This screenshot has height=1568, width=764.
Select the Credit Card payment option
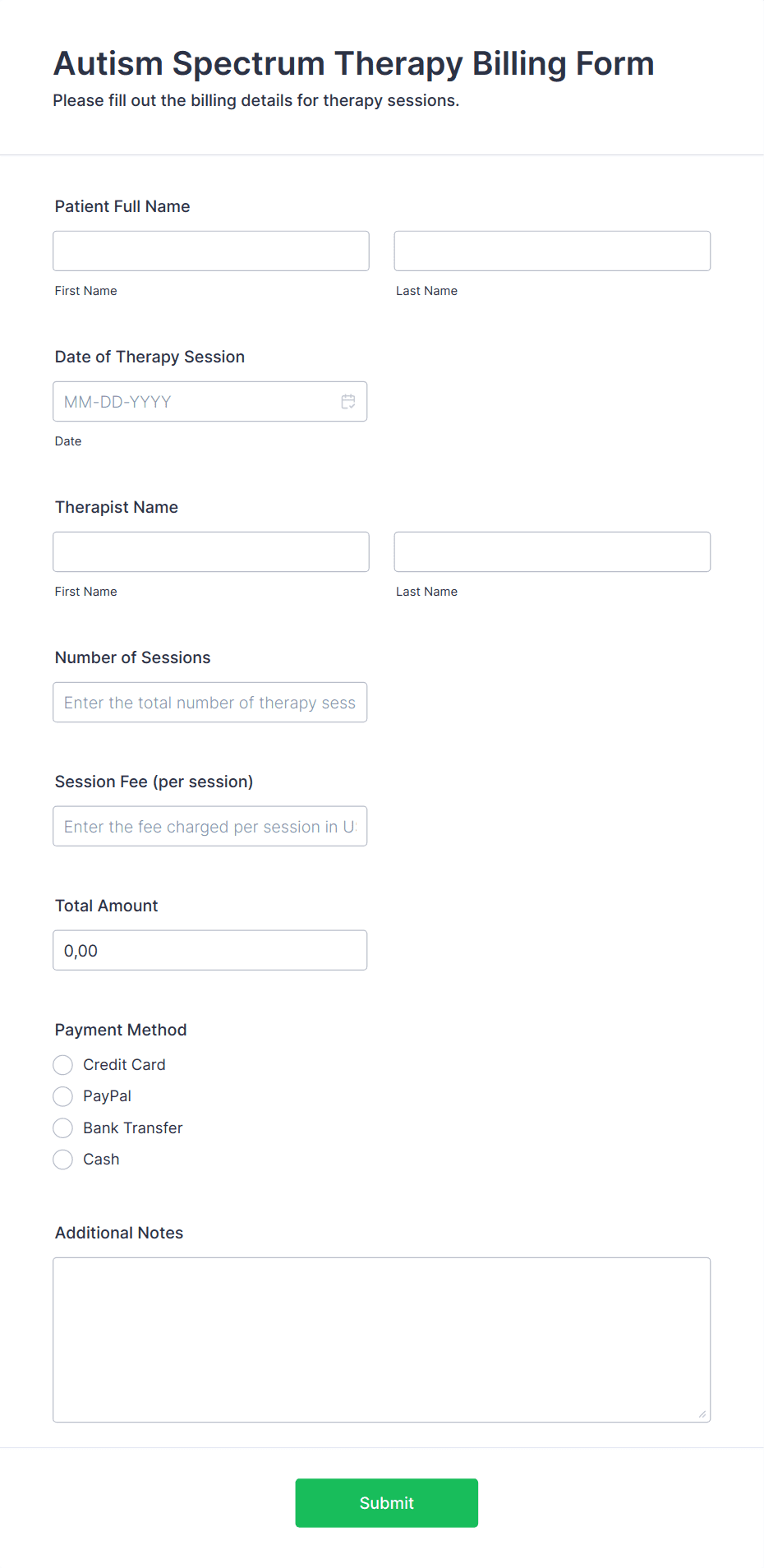point(62,1064)
